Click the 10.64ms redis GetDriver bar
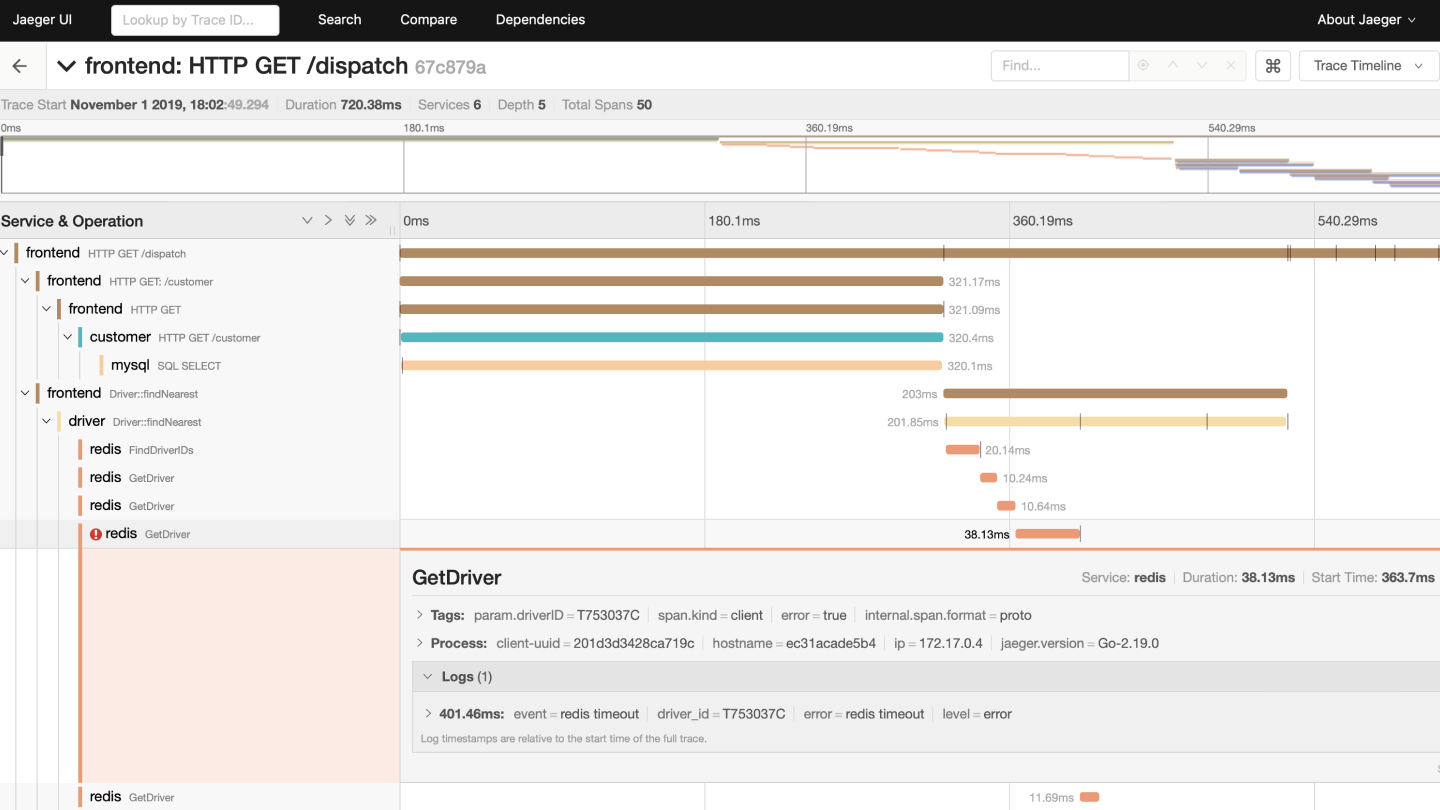The width and height of the screenshot is (1440, 810). pos(1006,506)
